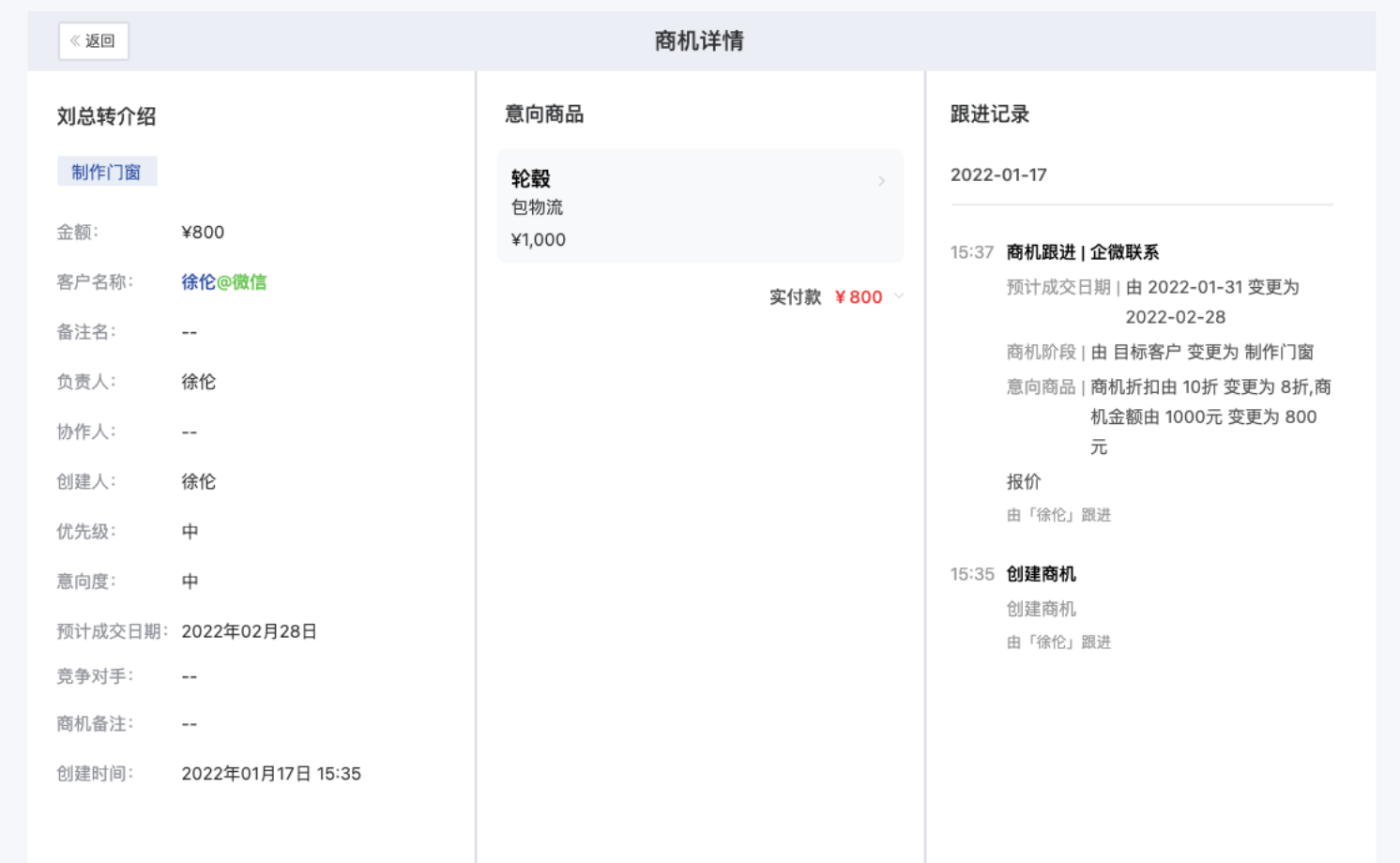
Task: Click the 实付款 ¥800 amount
Action: click(x=859, y=297)
